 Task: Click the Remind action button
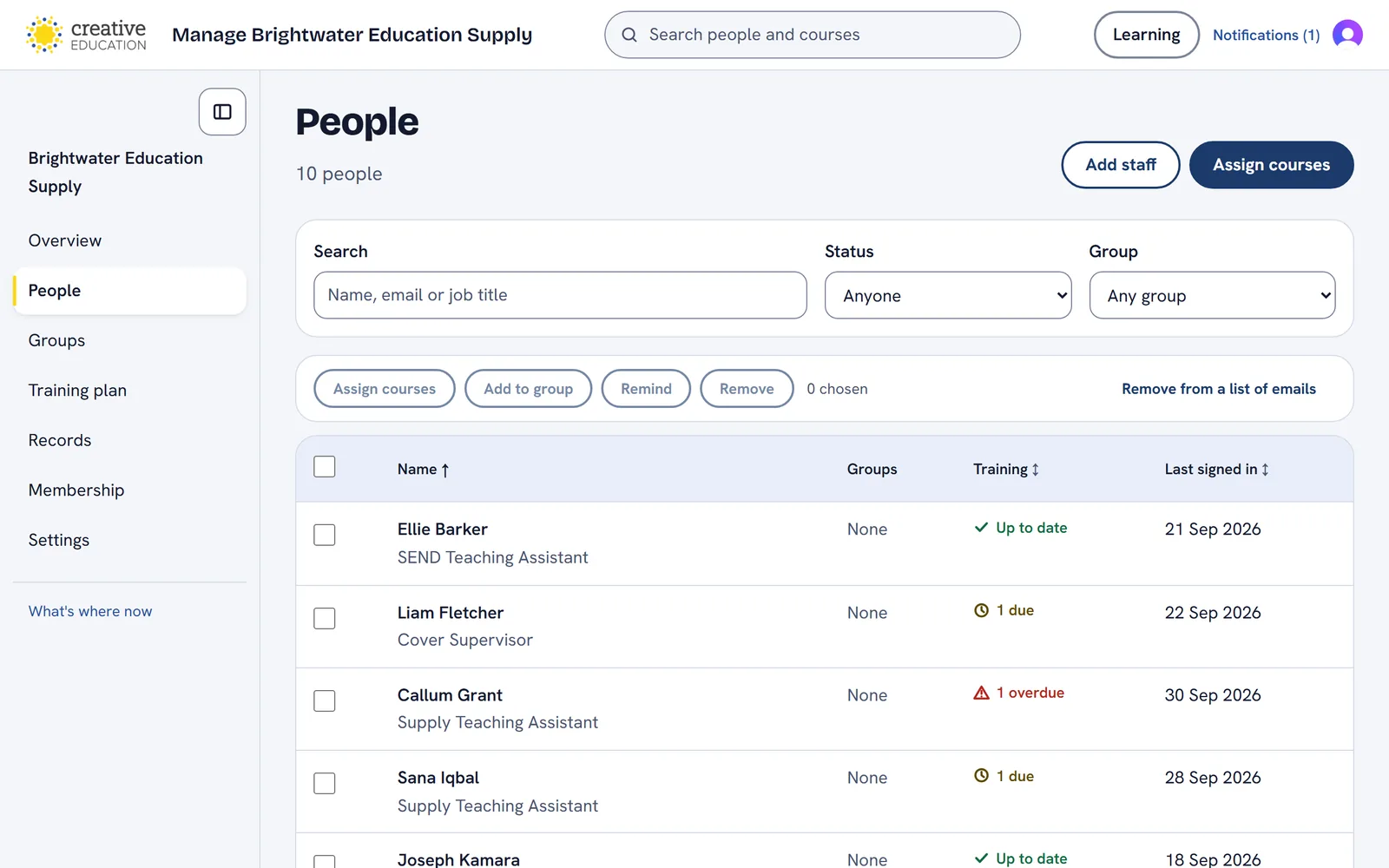pyautogui.click(x=646, y=389)
